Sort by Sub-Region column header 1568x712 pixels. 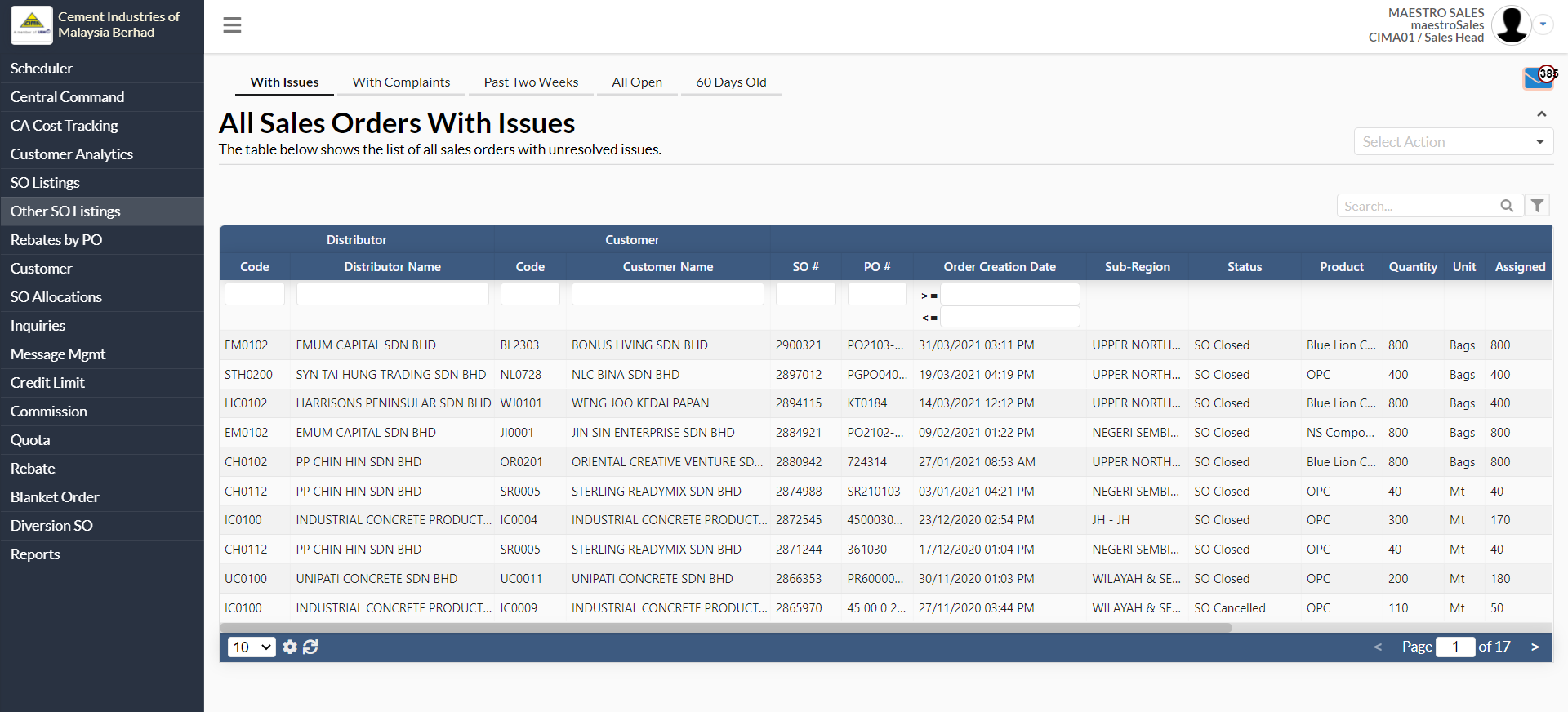click(1137, 267)
